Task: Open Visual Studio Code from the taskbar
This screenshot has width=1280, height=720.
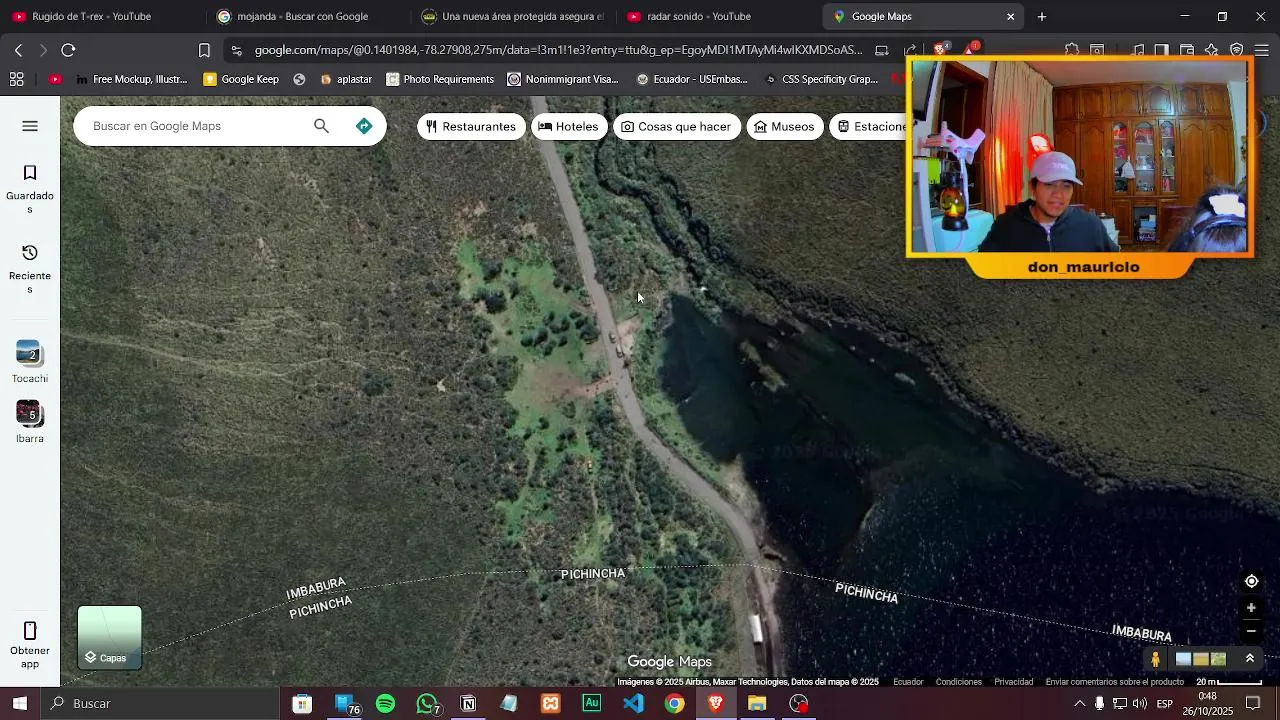Action: (x=633, y=704)
